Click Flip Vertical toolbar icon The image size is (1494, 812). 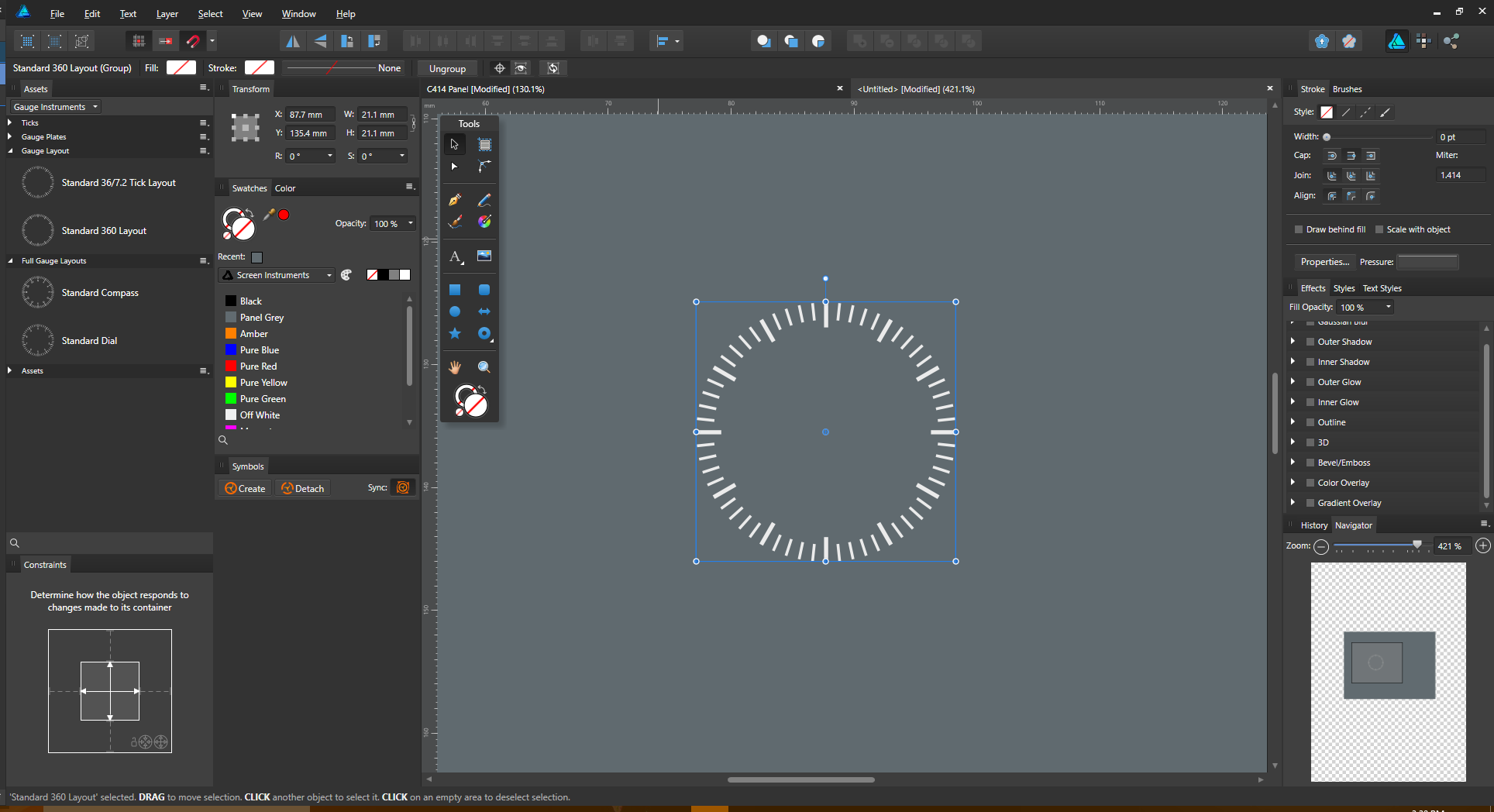pos(320,41)
